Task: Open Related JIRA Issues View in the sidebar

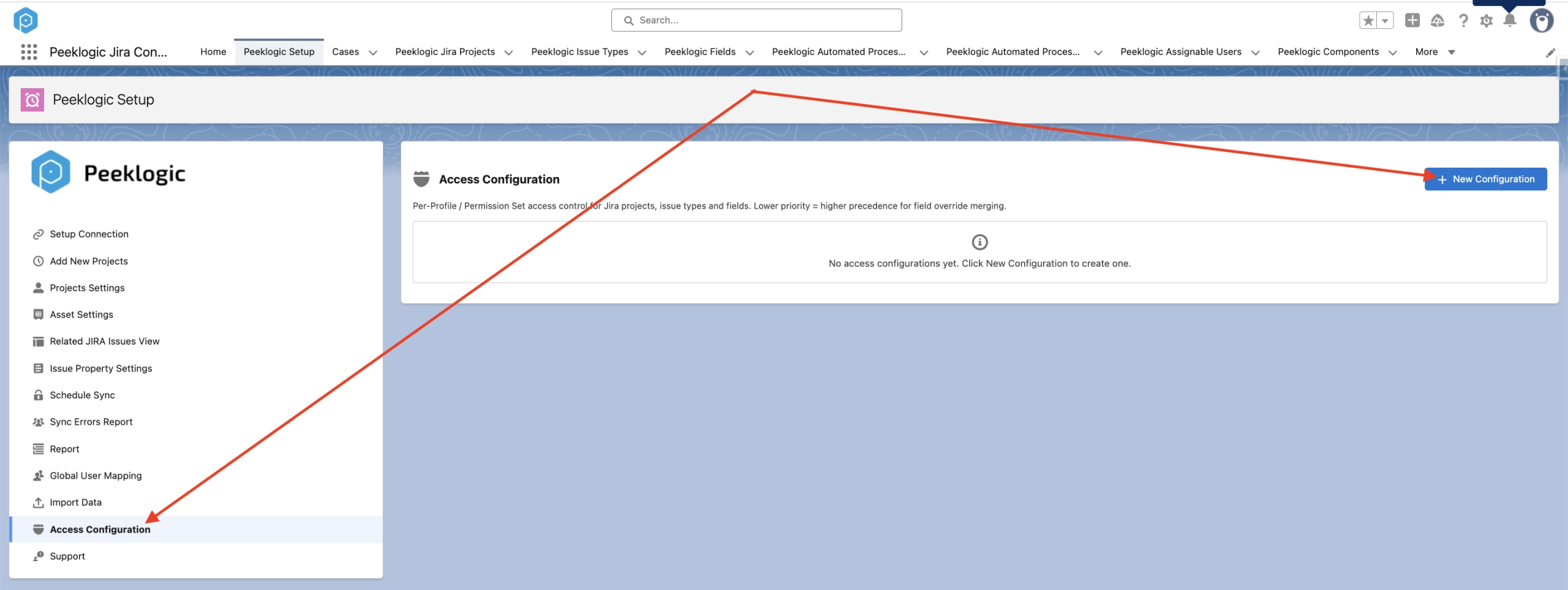Action: coord(104,342)
